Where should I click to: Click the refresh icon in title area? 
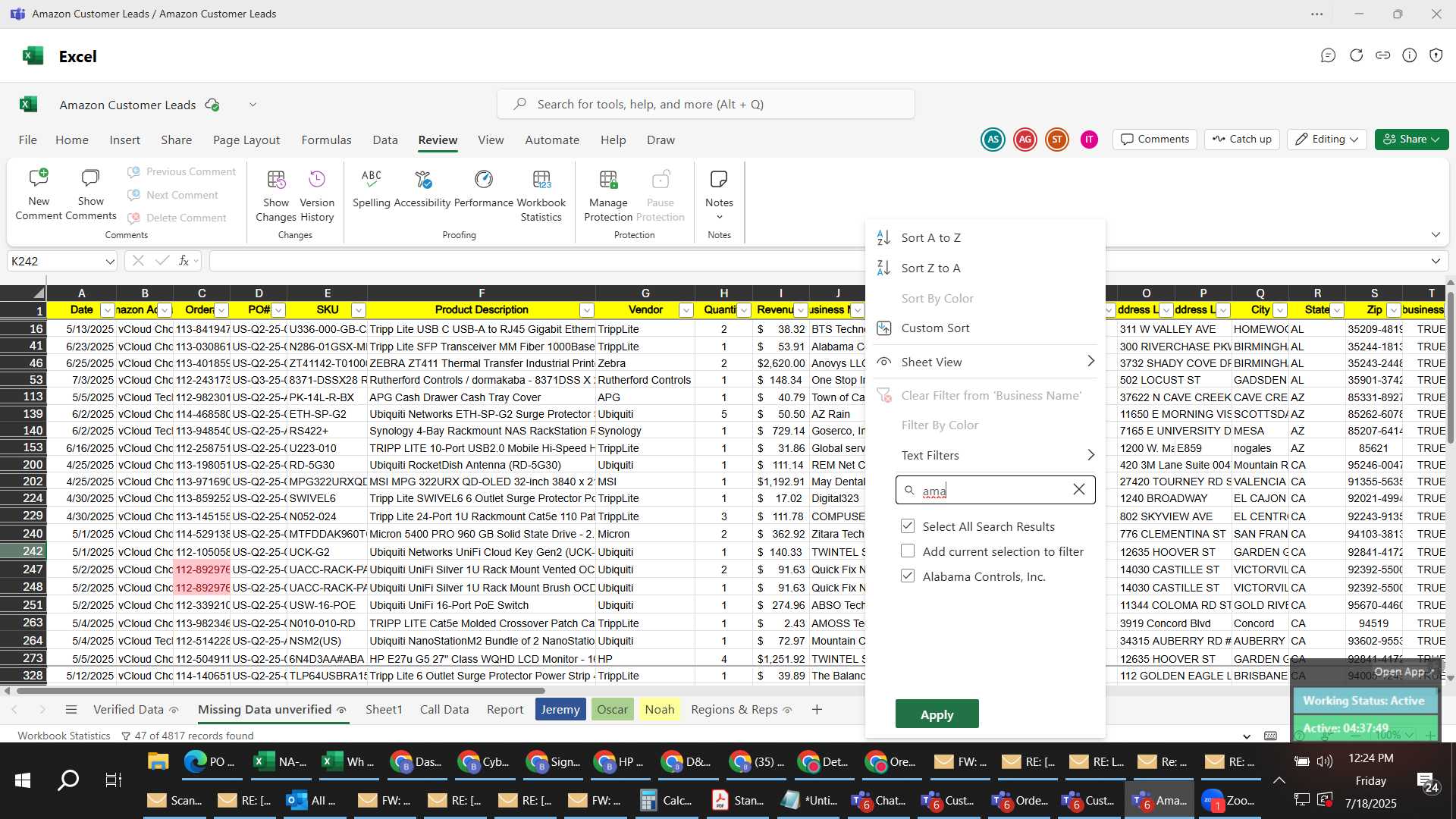pyautogui.click(x=1356, y=55)
